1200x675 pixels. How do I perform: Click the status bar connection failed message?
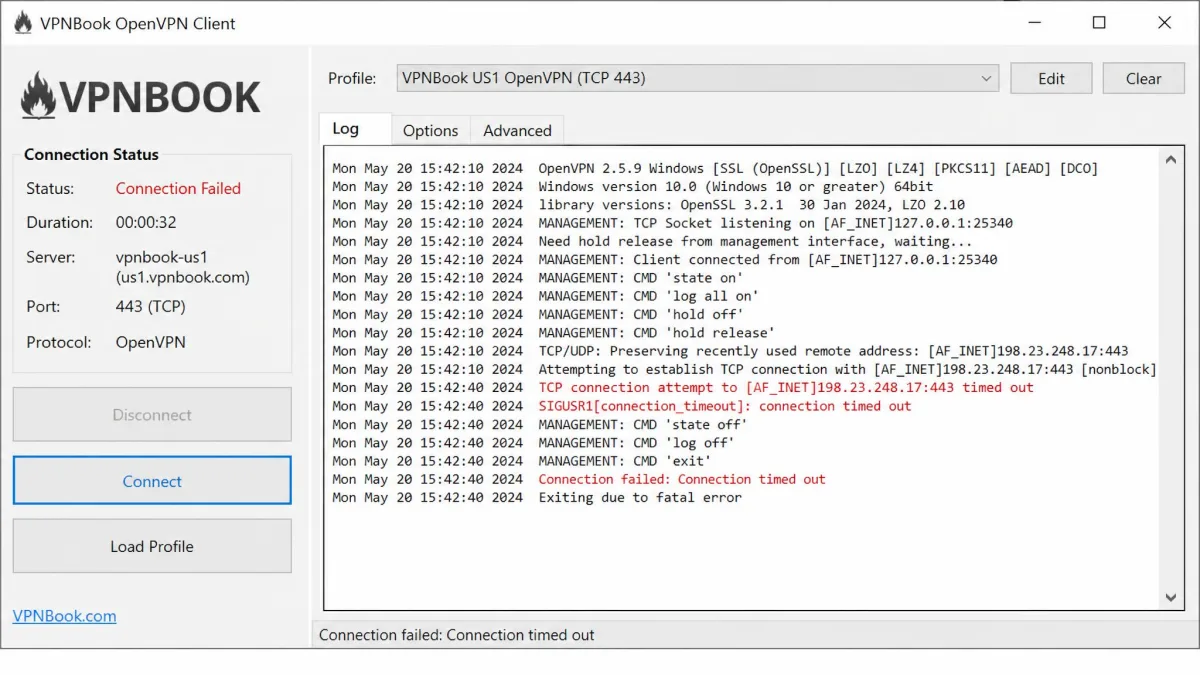[456, 635]
